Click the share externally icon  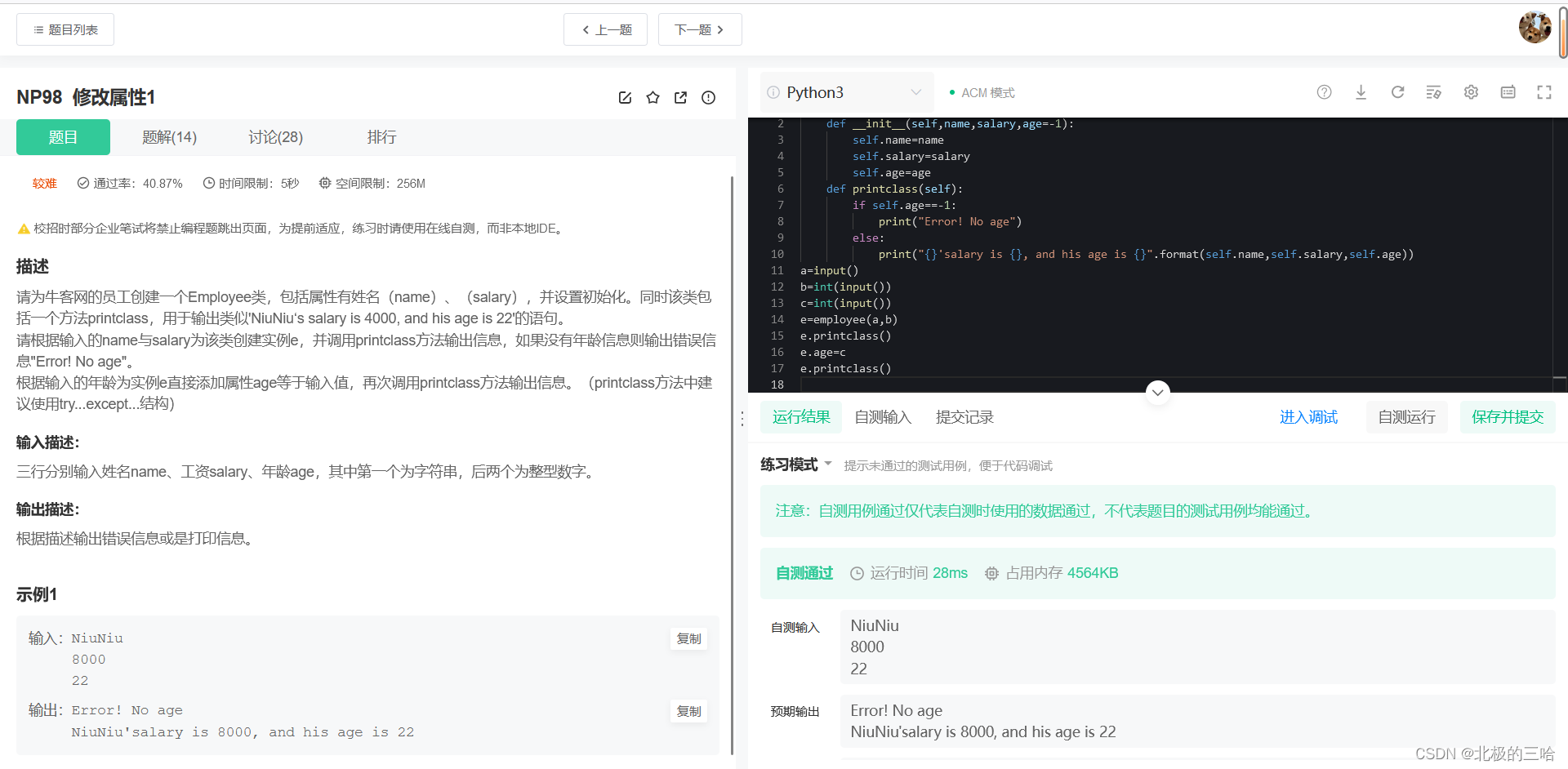[680, 97]
